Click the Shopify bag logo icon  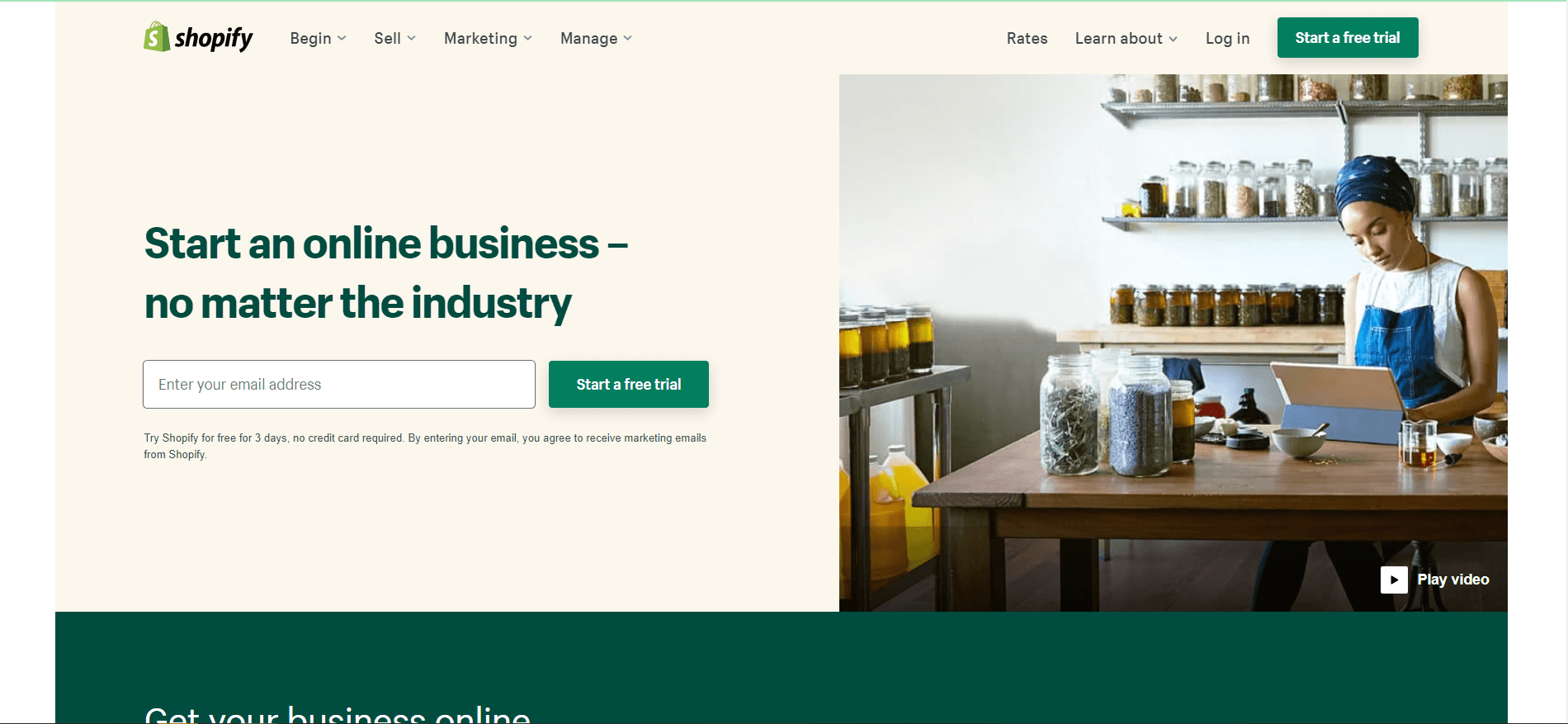coord(157,37)
